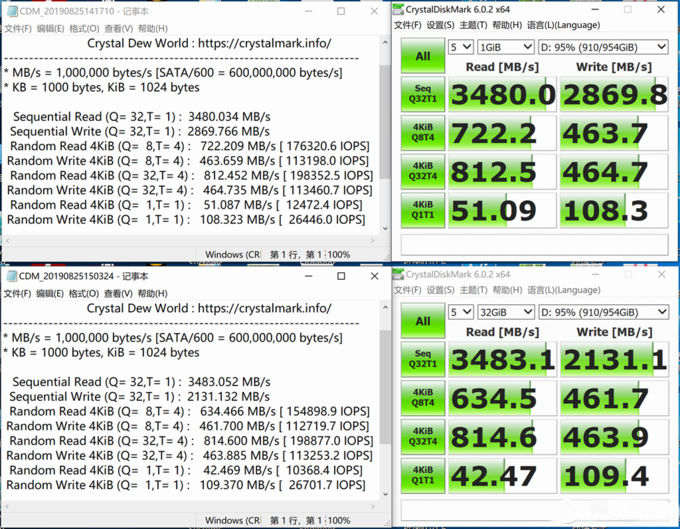Click the CrystalDiskMark app icon in the lower window
The image size is (680, 529).
[x=400, y=275]
